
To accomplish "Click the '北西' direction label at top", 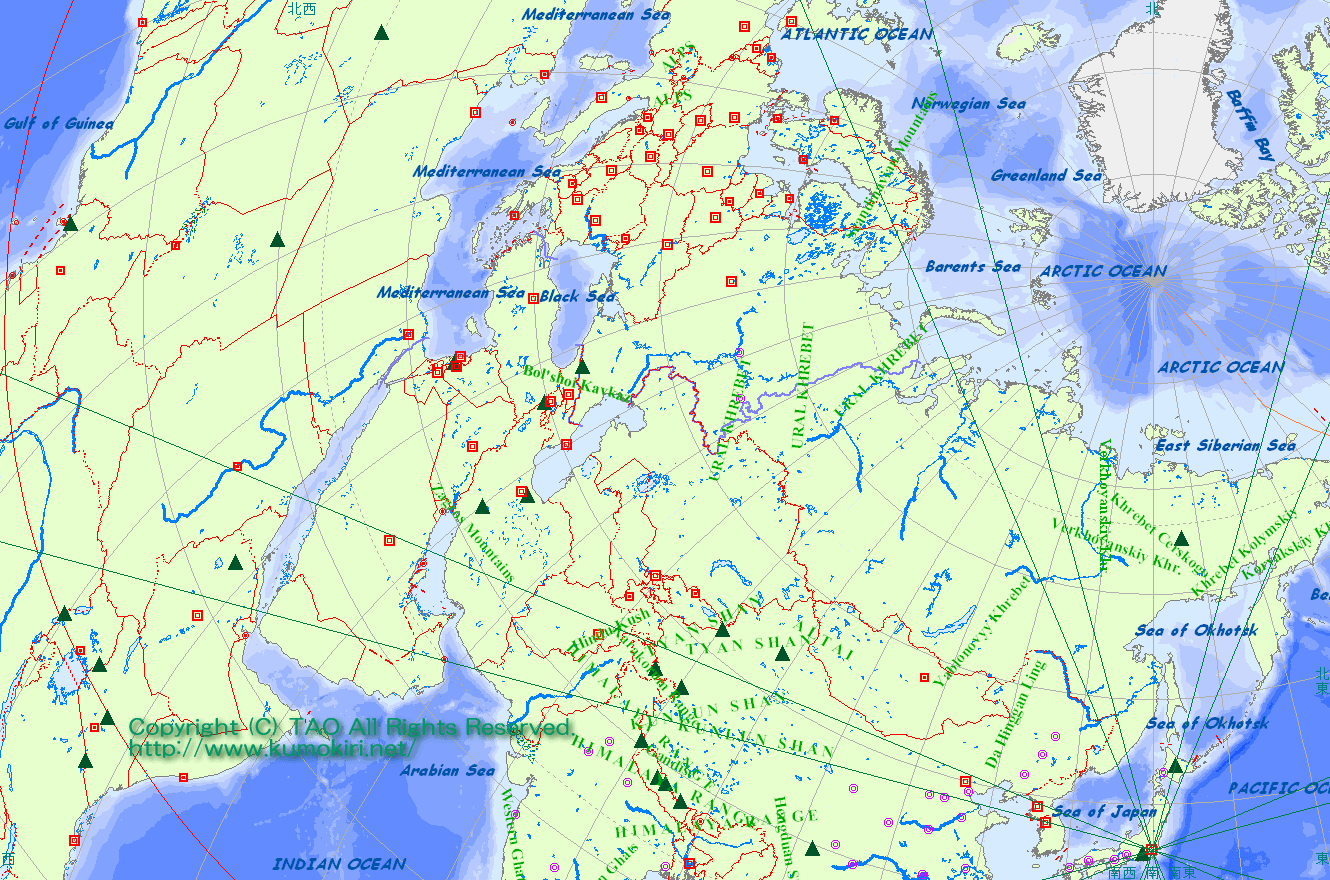I will tap(301, 9).
